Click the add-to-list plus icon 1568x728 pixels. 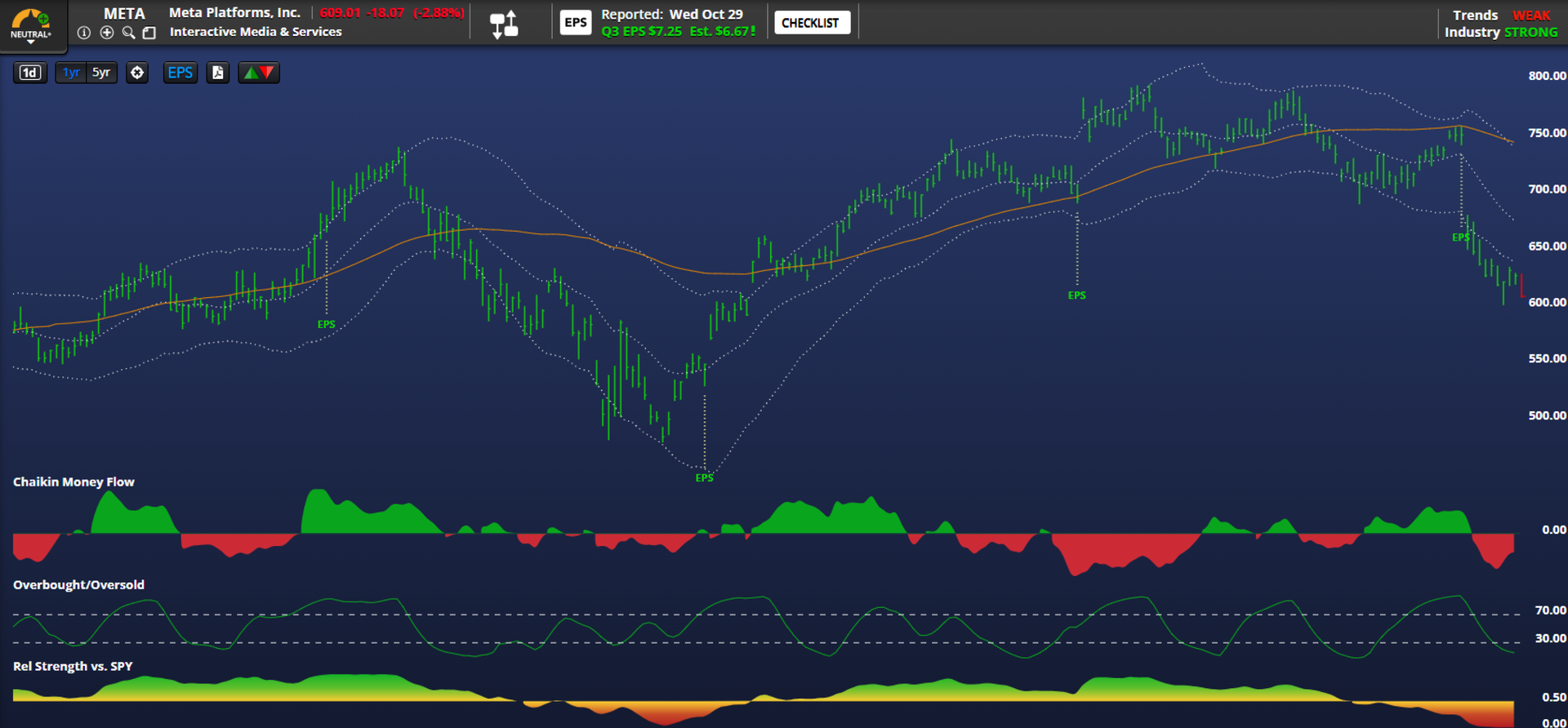tap(106, 33)
